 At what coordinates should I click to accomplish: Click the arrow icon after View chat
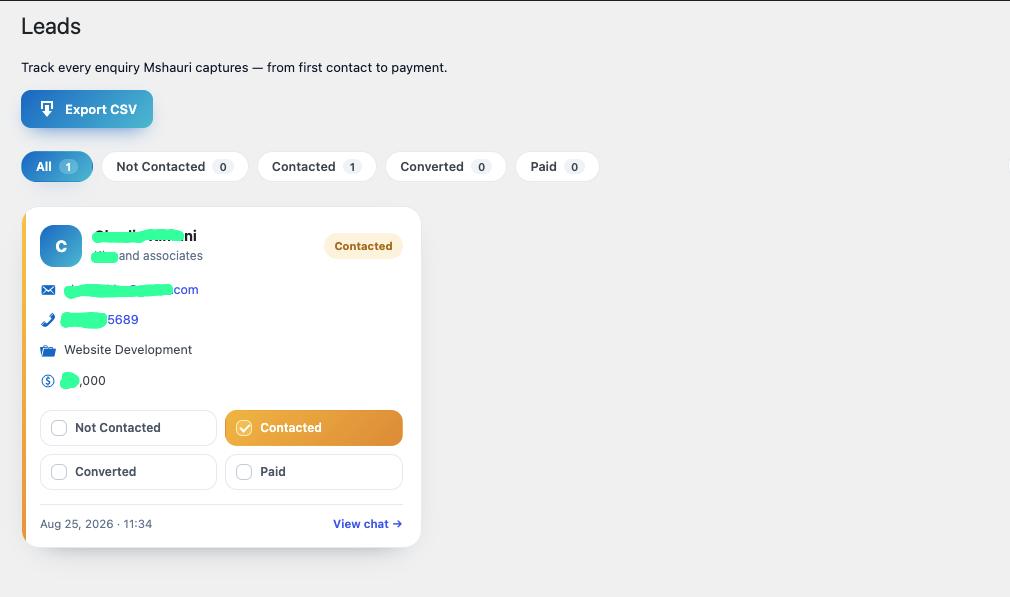[x=397, y=524]
